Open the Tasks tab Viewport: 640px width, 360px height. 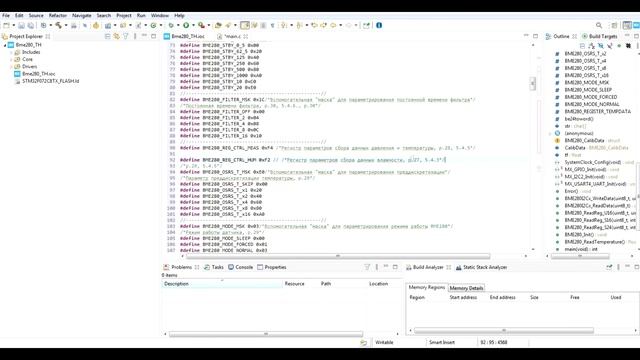coord(214,267)
